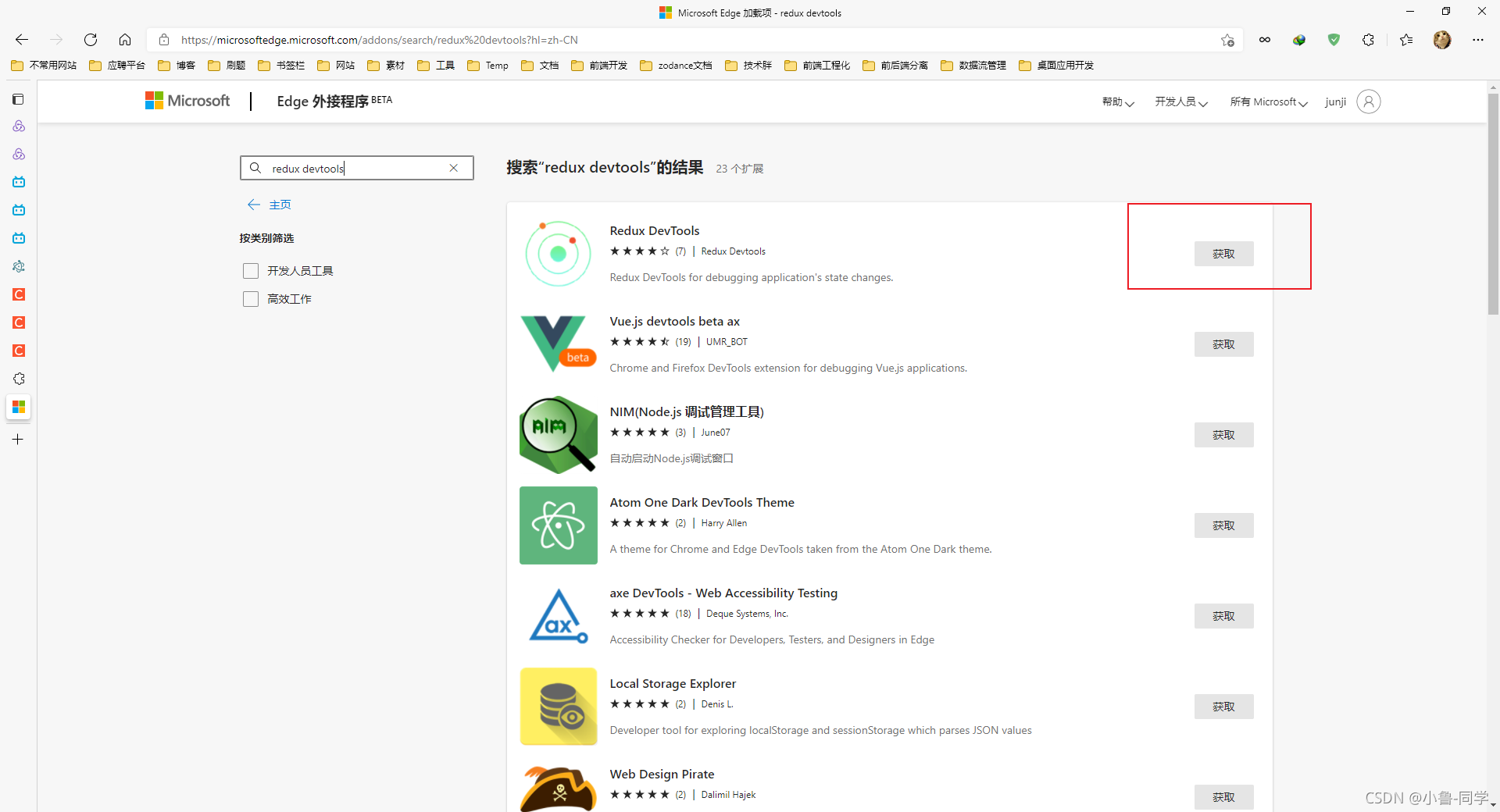Screen dimensions: 1500x812
Task: Select the Microsoft logo tab in sidebar
Action: pos(19,407)
